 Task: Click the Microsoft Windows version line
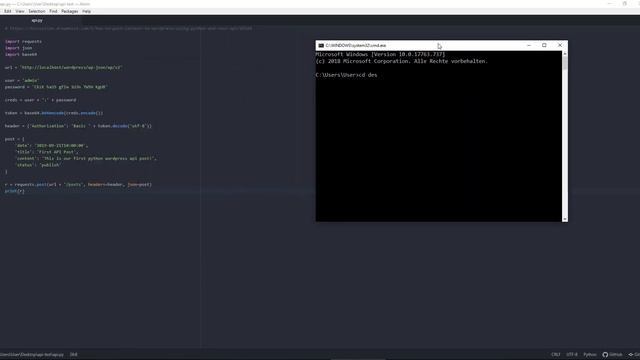click(x=380, y=54)
